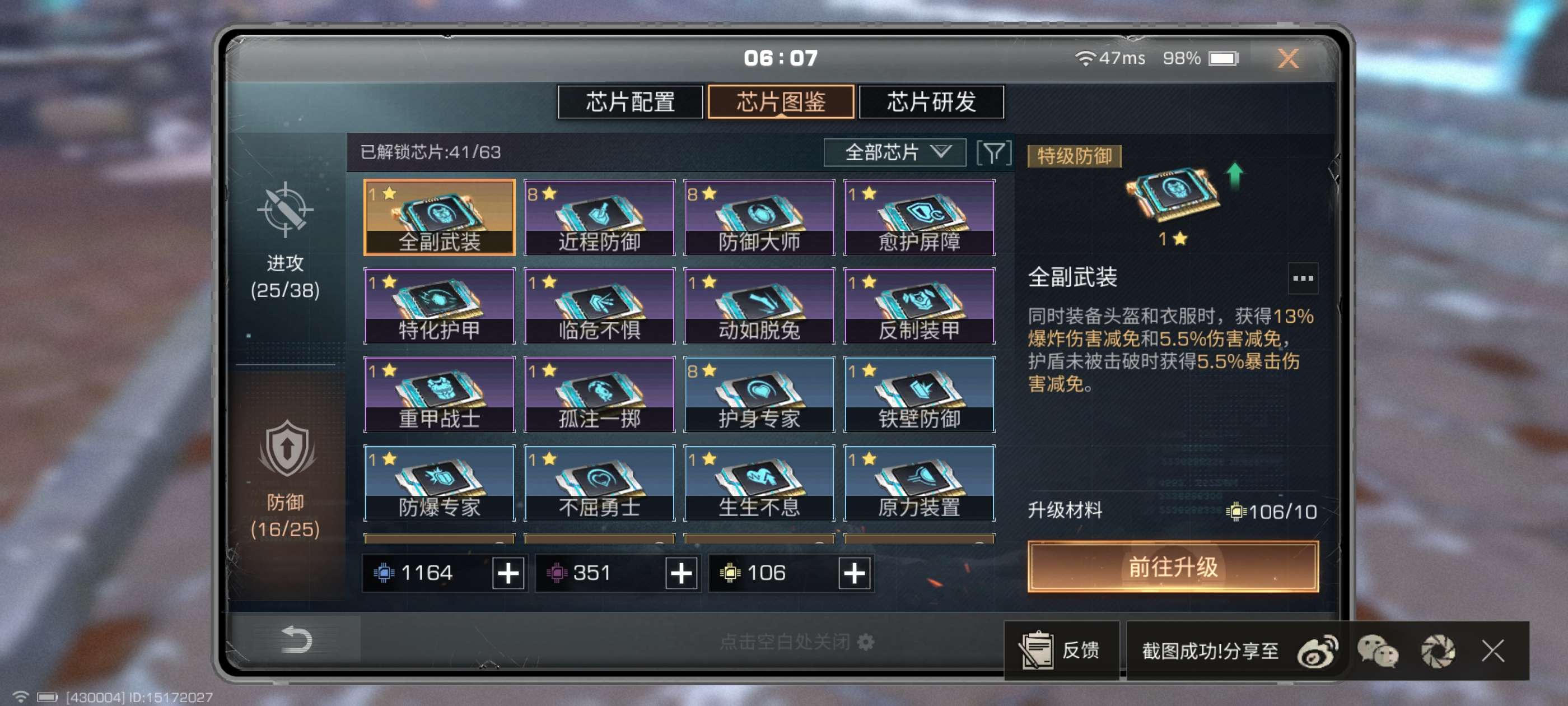1568x706 pixels.
Task: Select the 防爆专家 chip card
Action: (x=439, y=482)
